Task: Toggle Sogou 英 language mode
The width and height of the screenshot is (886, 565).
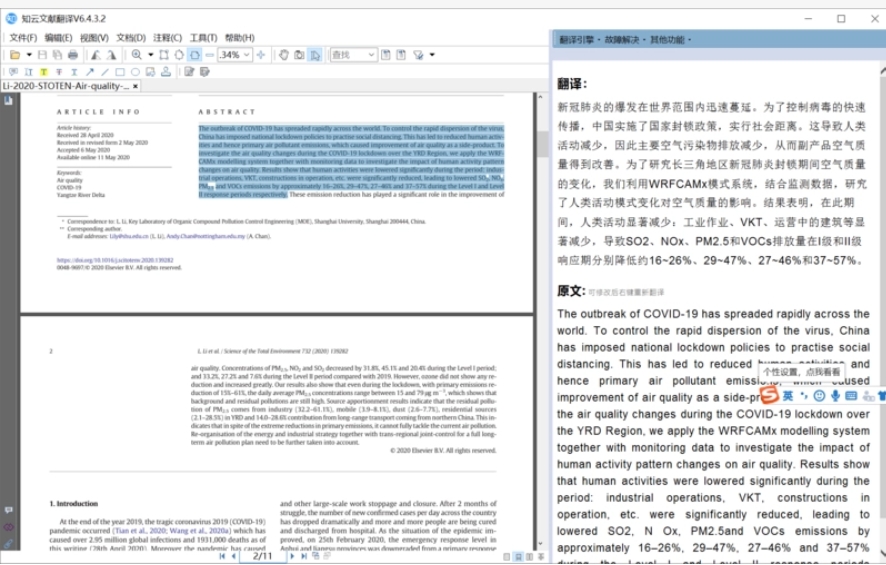Action: point(788,396)
